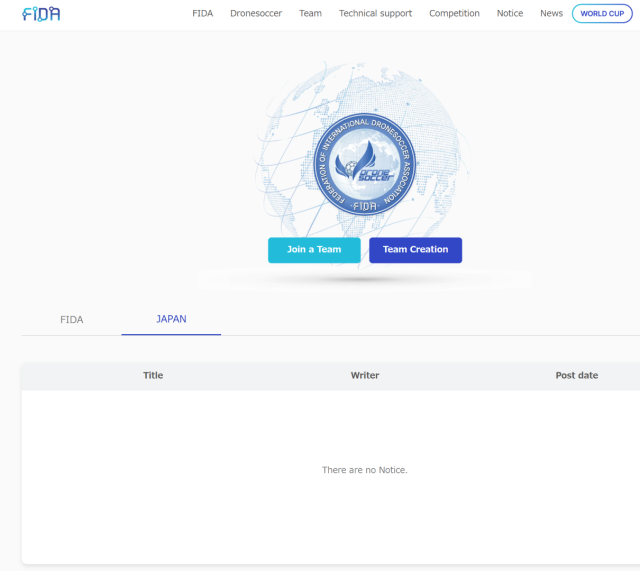
Task: Open the News menu item
Action: (551, 13)
